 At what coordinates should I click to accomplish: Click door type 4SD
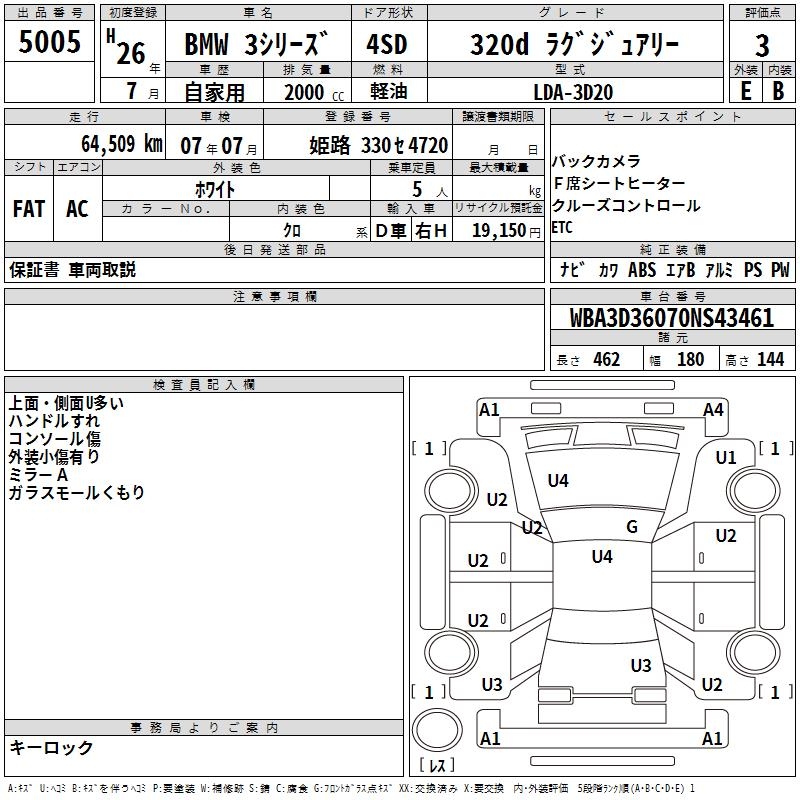tap(387, 44)
